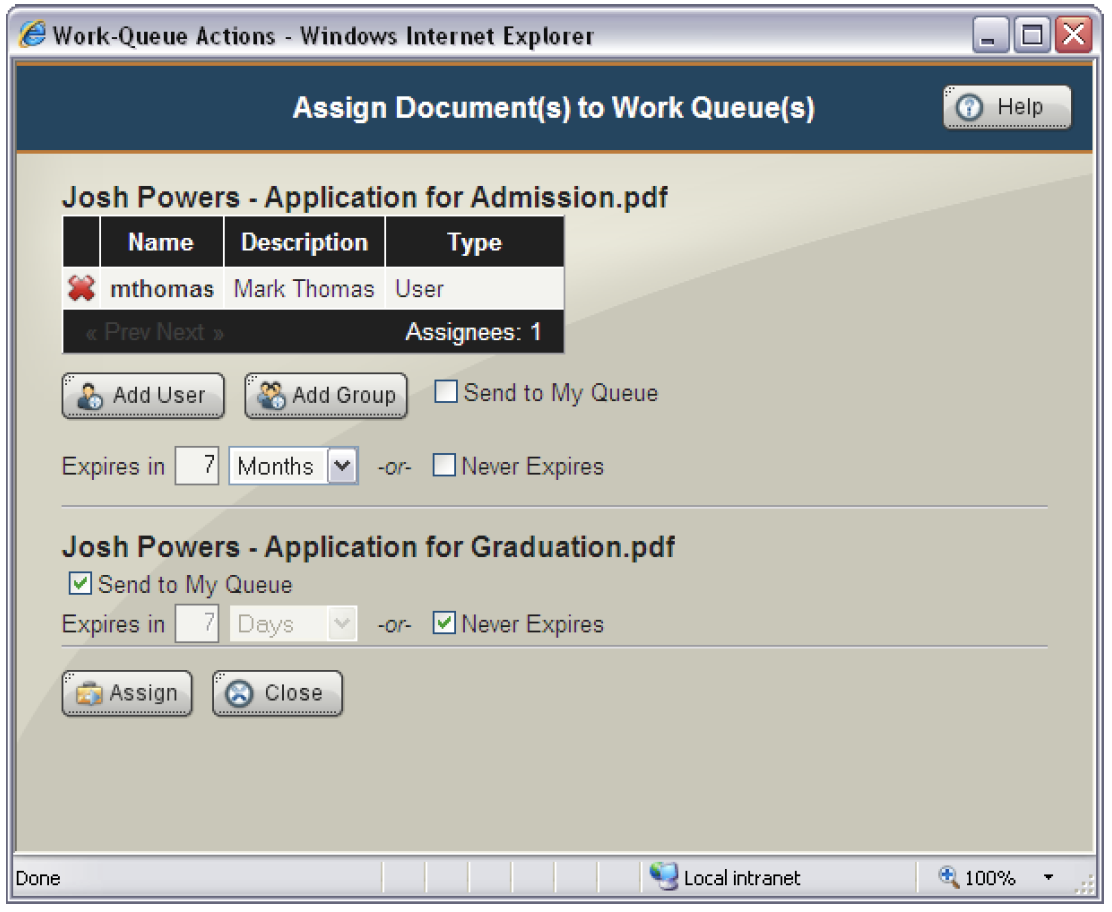The image size is (1112, 912).
Task: Open the disabled Days unit dropdown
Action: point(294,624)
